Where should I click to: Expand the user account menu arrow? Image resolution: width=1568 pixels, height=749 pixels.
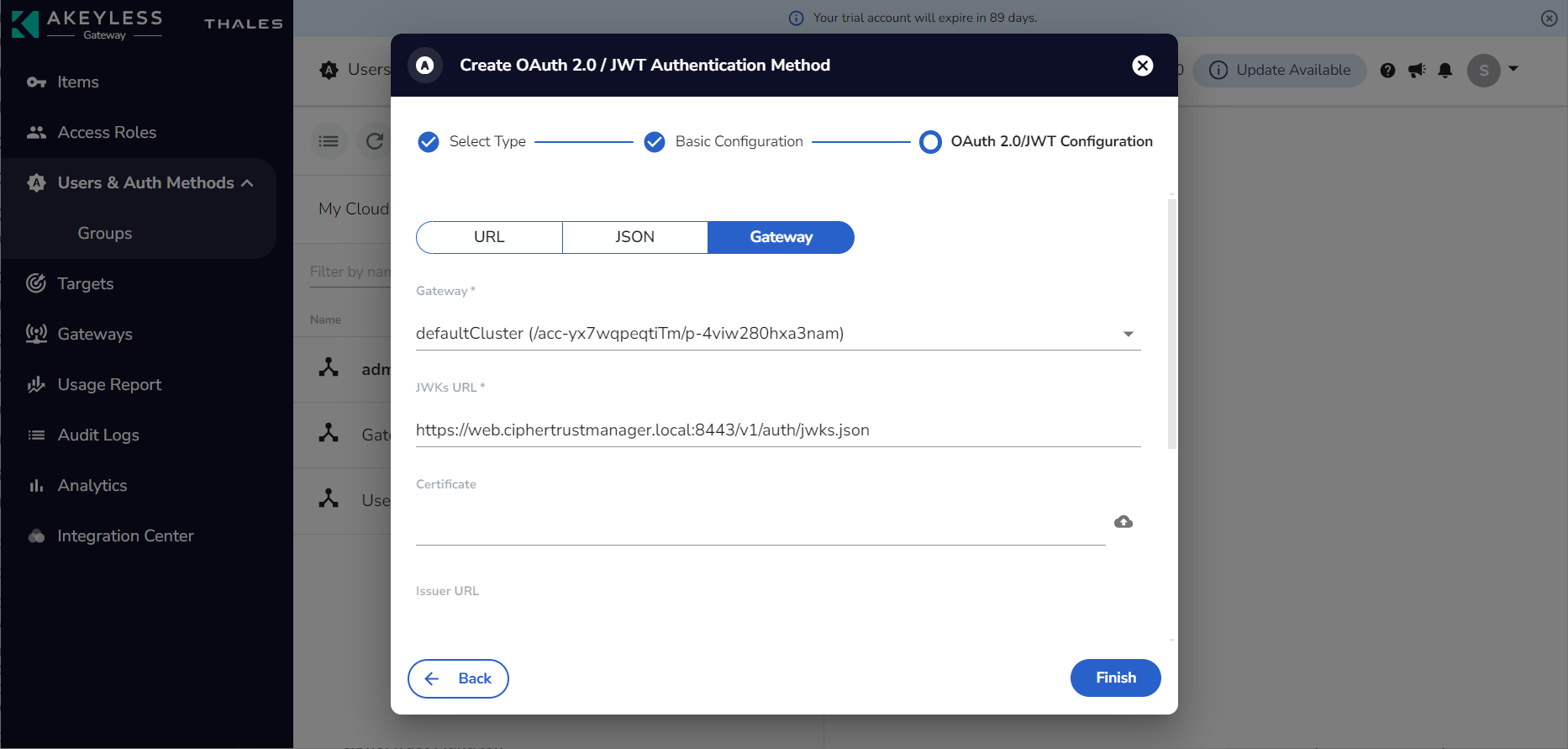tap(1513, 69)
